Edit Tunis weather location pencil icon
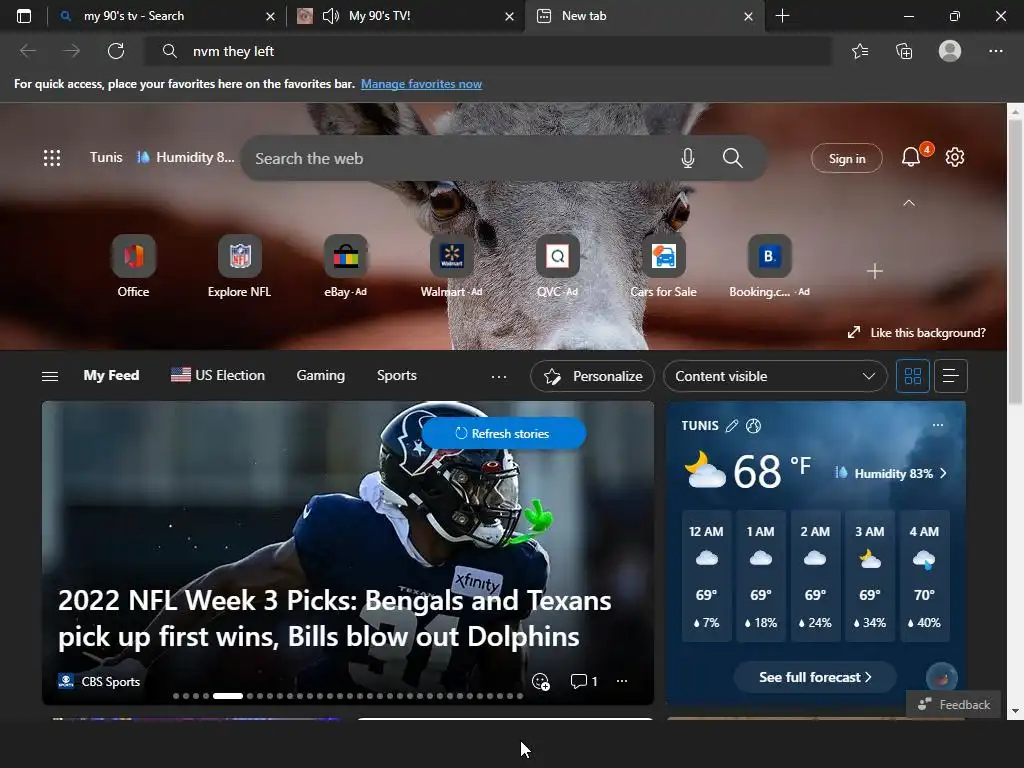Screen dimensions: 1024x768 click(732, 426)
